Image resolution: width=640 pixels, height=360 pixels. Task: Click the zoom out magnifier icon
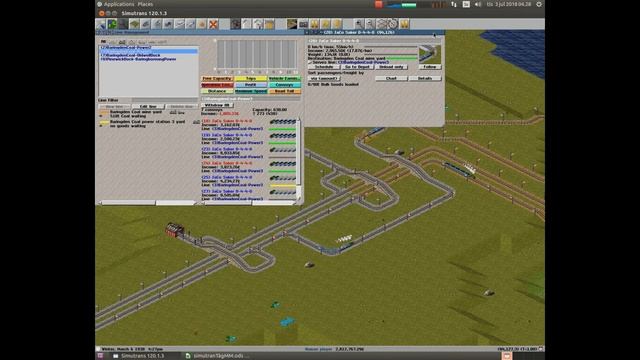tap(370, 24)
